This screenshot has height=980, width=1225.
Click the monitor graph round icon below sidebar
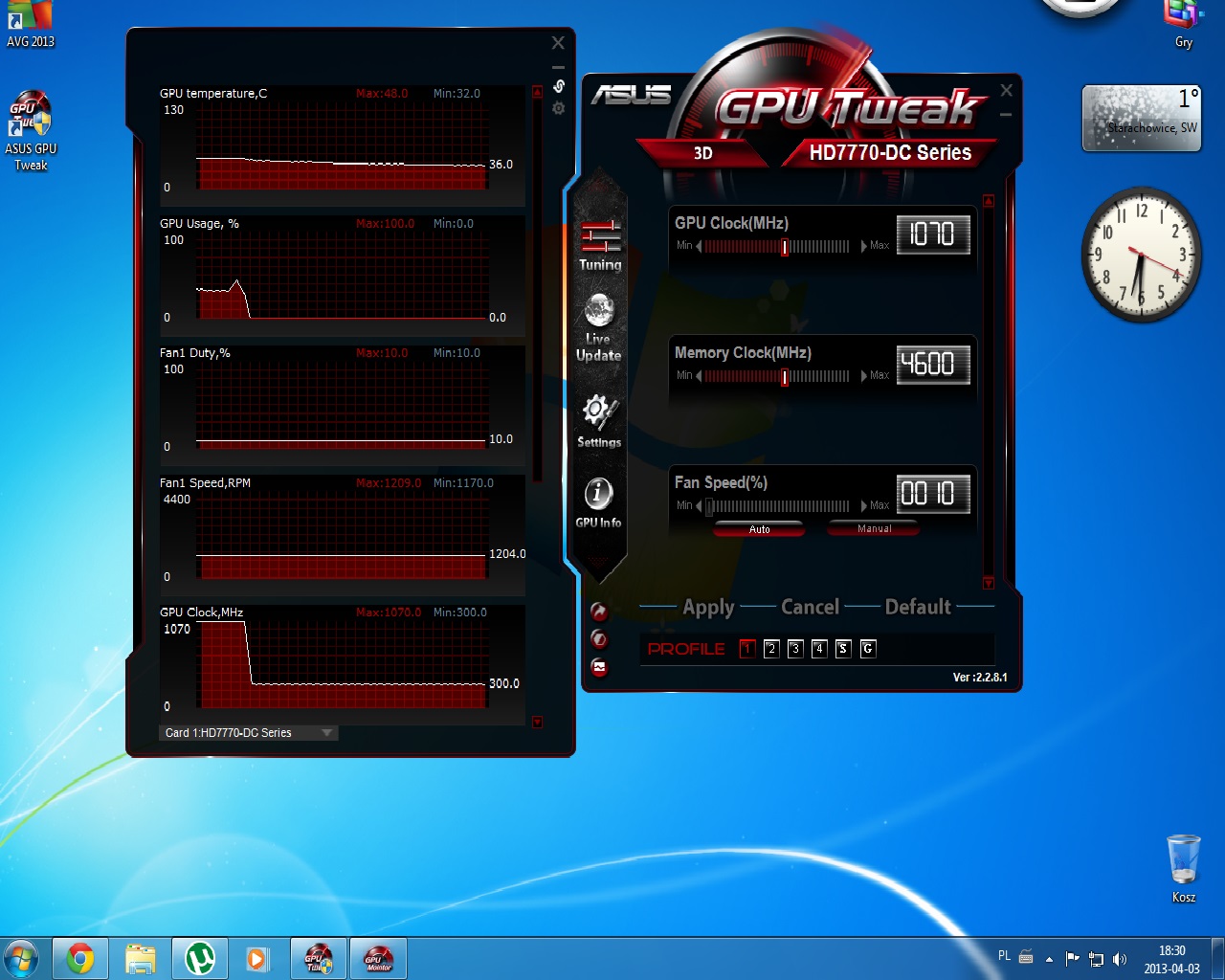tap(599, 667)
